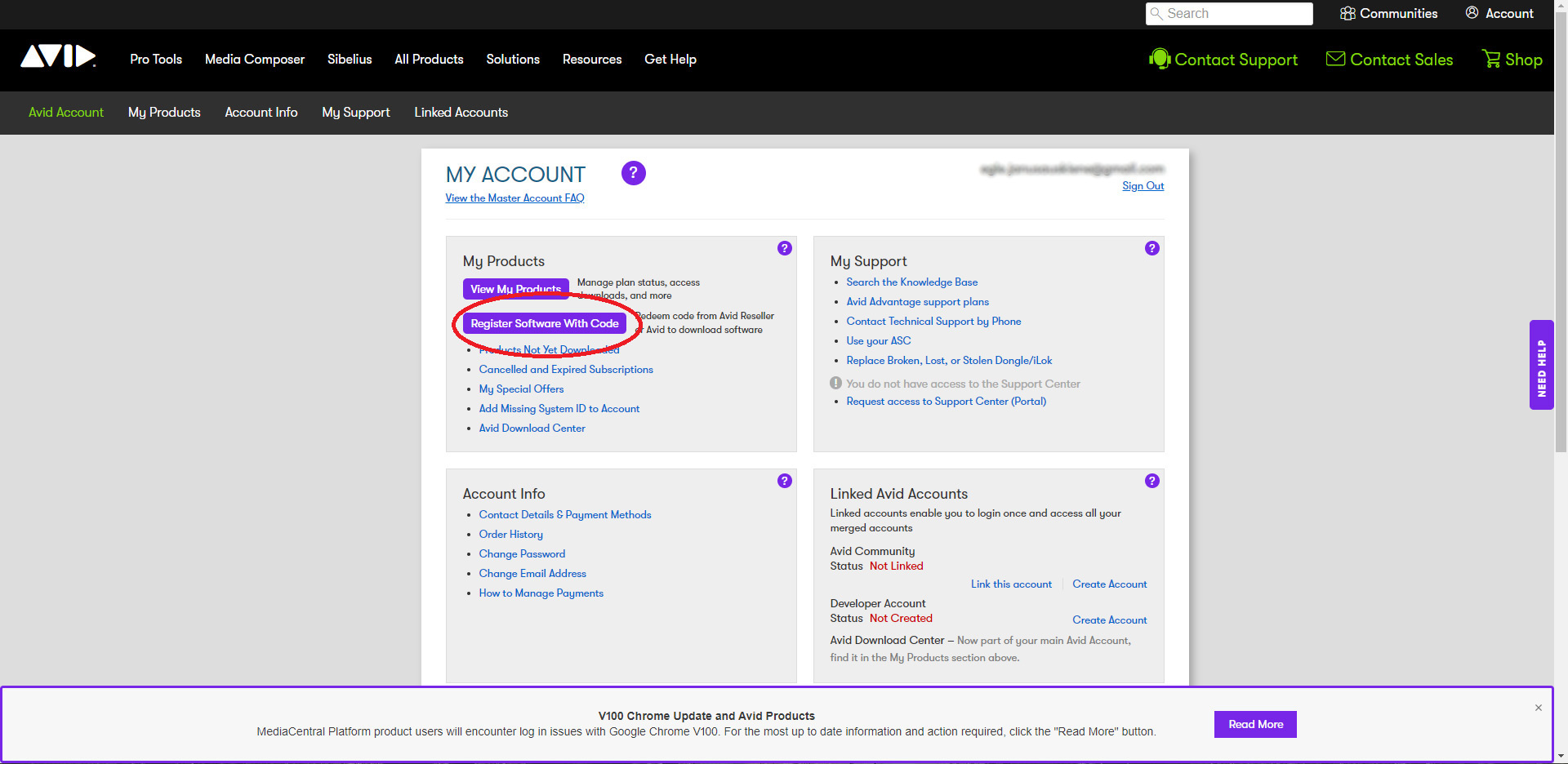Select the Avid Account tab
Image resolution: width=1568 pixels, height=764 pixels.
pyautogui.click(x=66, y=113)
